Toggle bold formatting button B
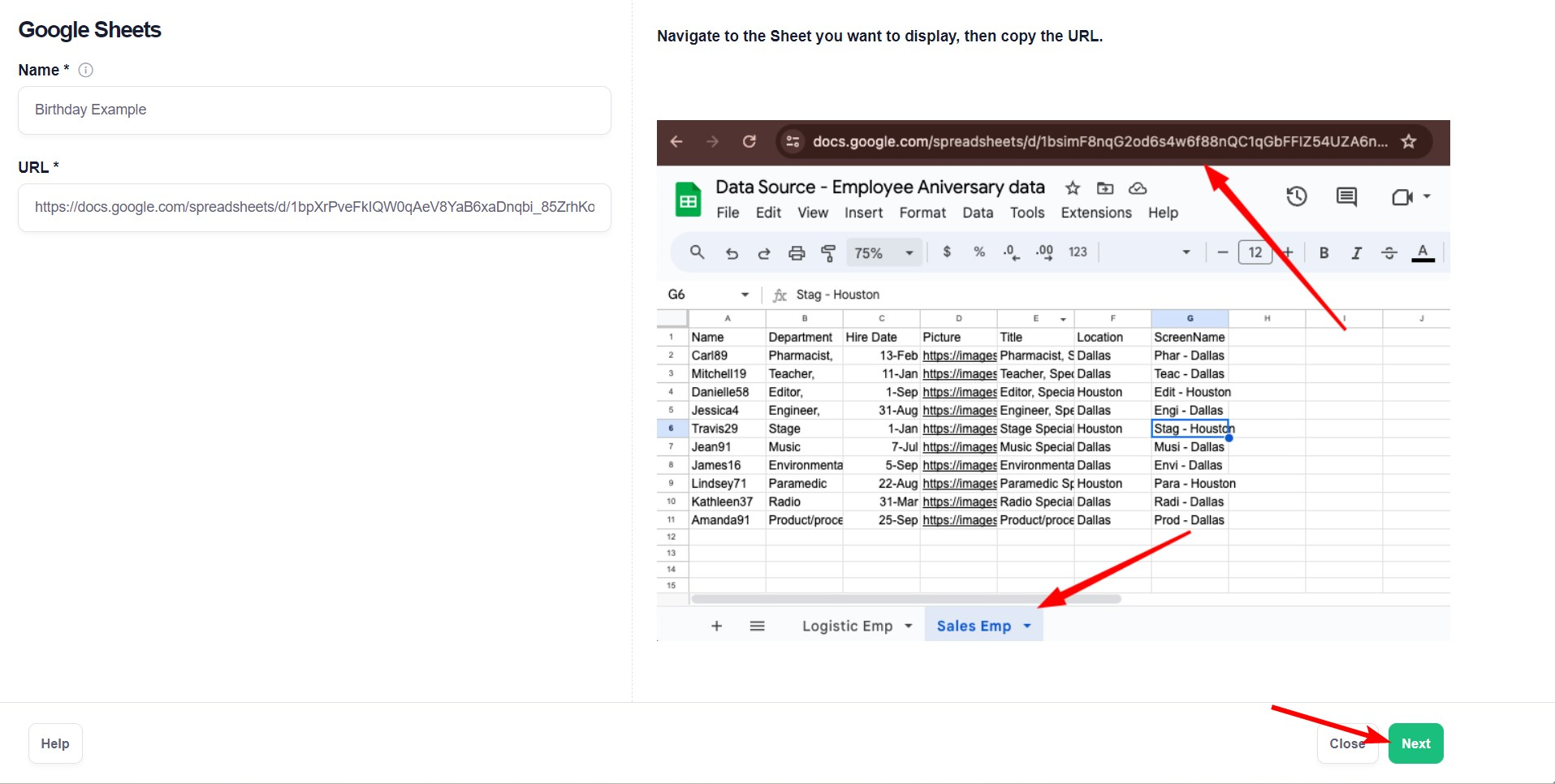The height and width of the screenshot is (784, 1555). (1324, 253)
